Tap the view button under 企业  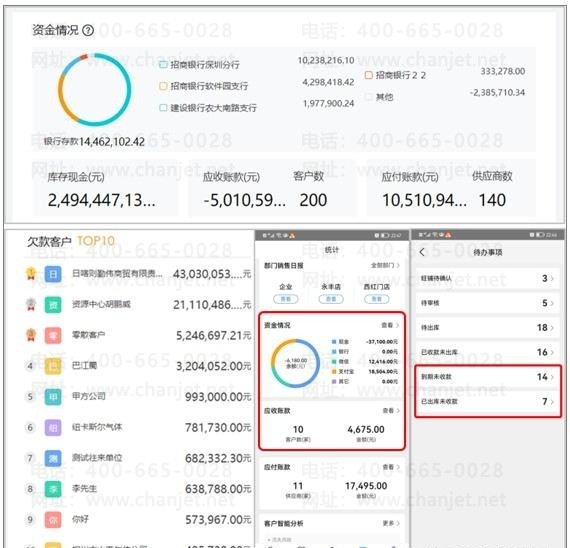(x=285, y=299)
